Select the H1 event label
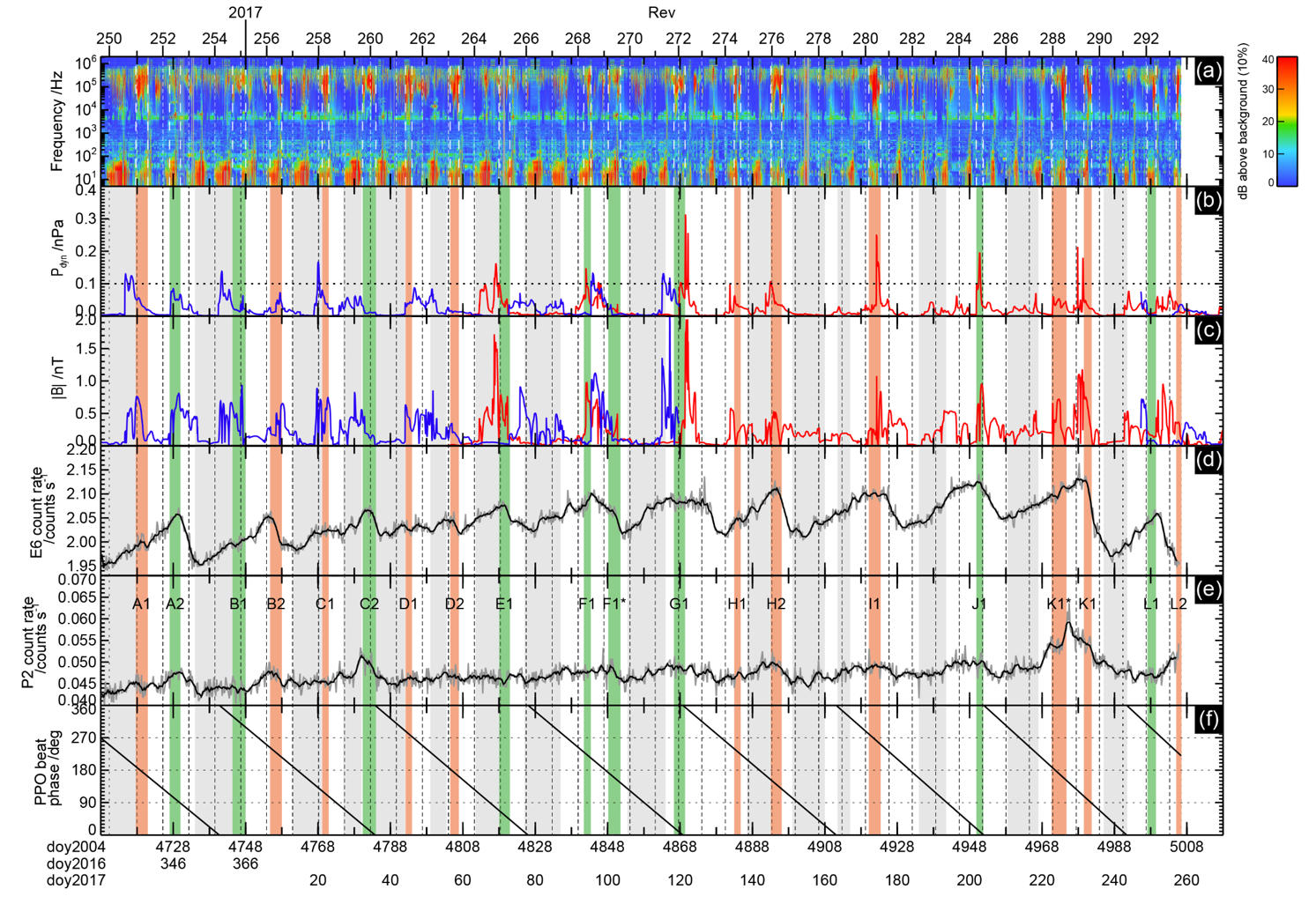 pos(738,604)
